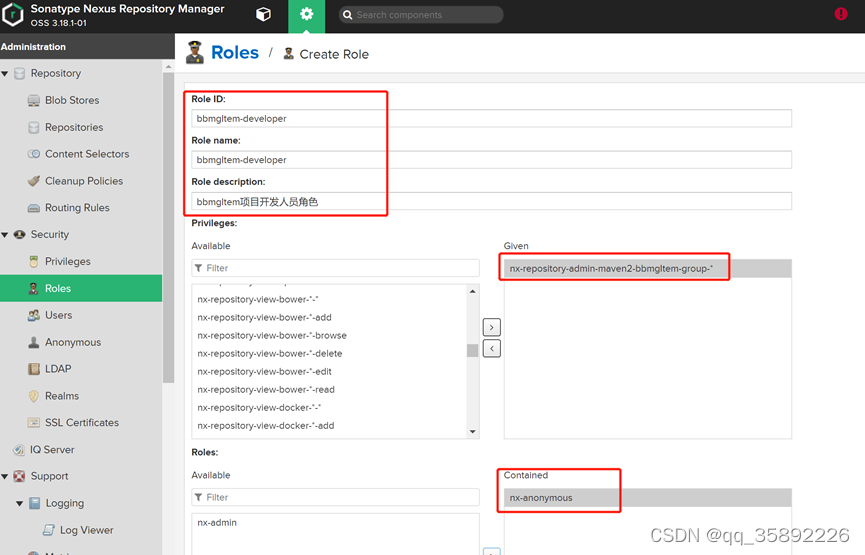Select contained role nx-anonymous
This screenshot has width=865, height=555.
point(648,498)
